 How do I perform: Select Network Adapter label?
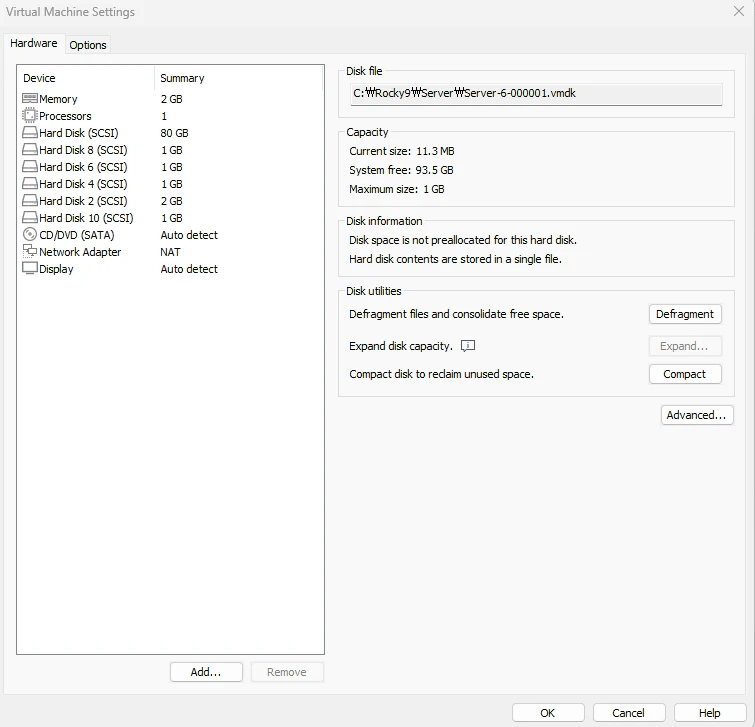click(x=80, y=252)
